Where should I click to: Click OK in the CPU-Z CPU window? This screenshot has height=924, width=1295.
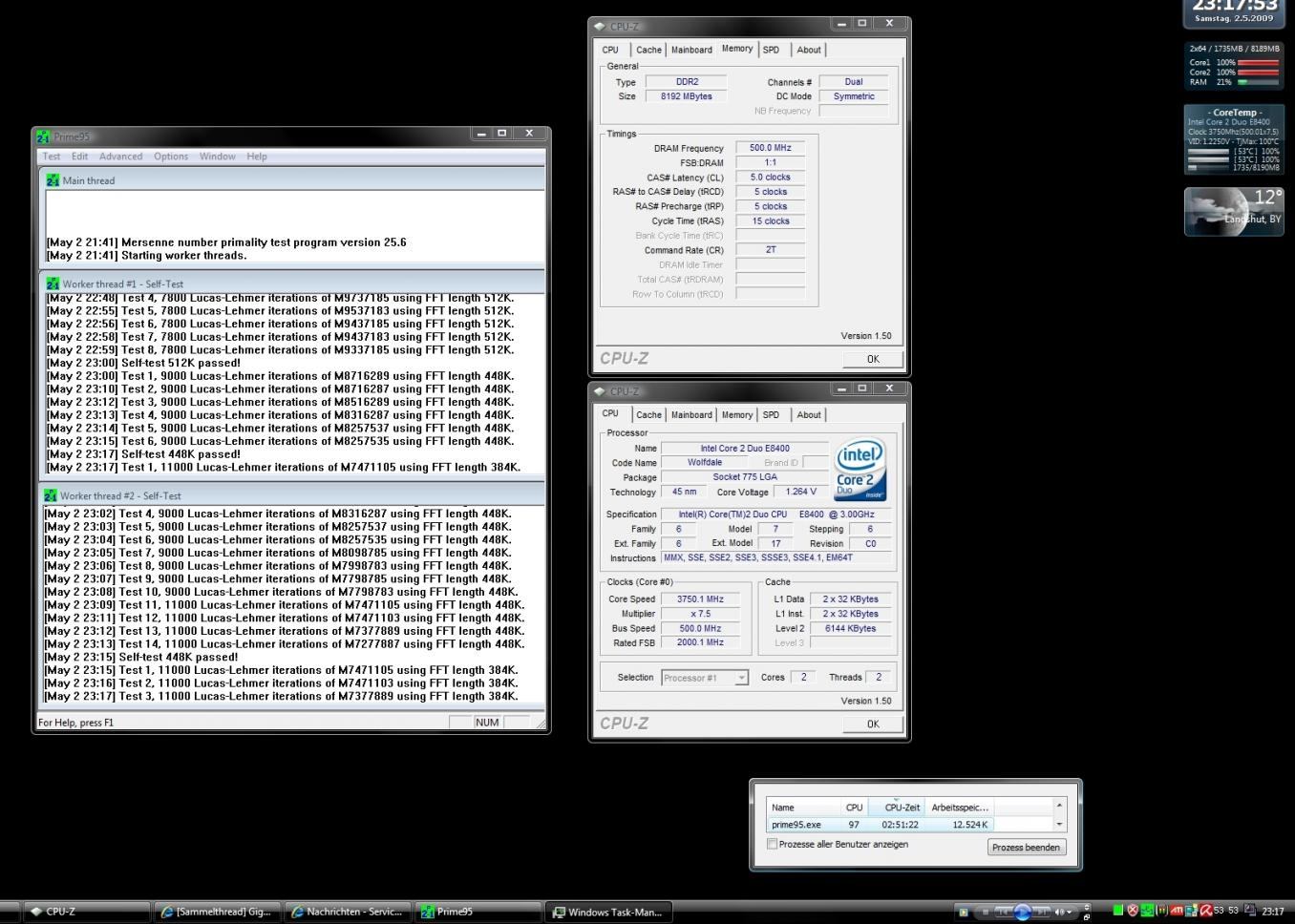[873, 724]
